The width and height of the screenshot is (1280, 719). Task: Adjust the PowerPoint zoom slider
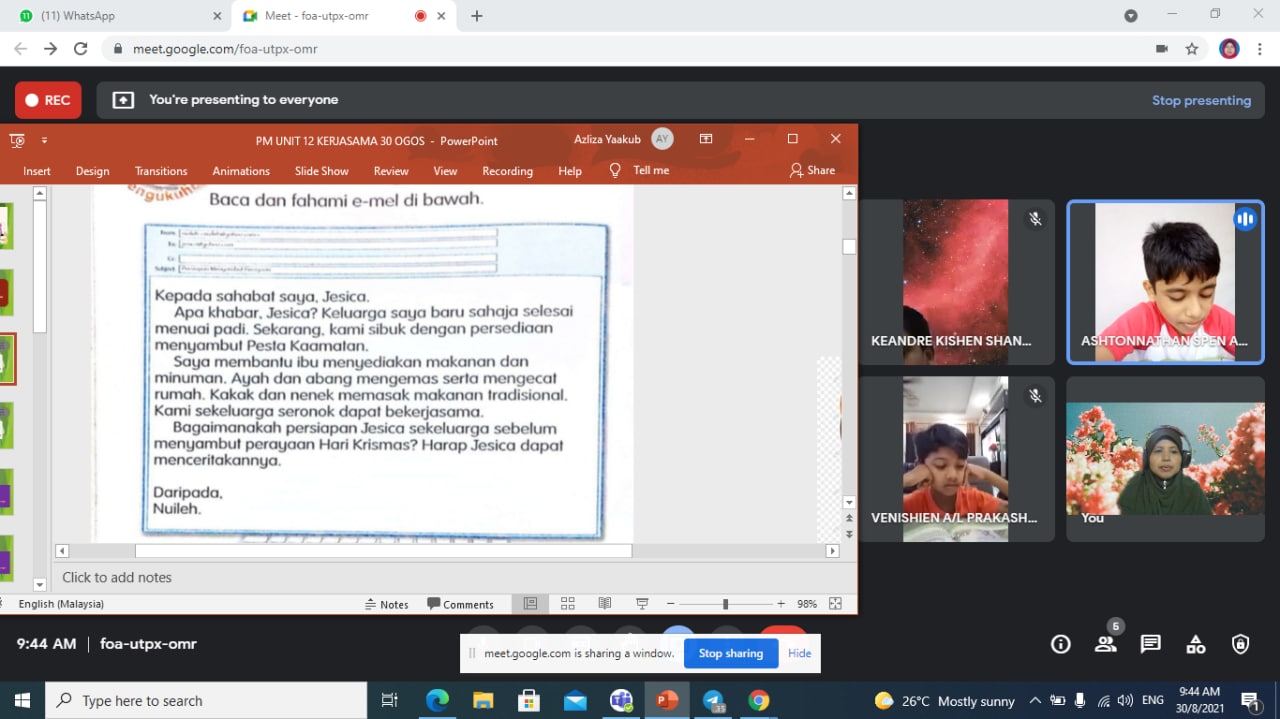click(x=725, y=604)
